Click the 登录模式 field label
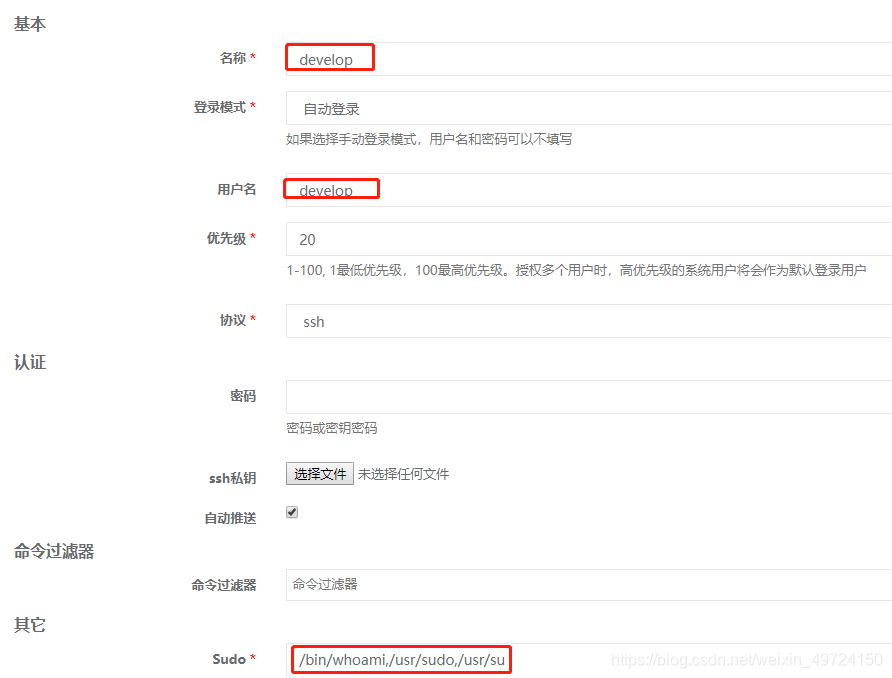Image resolution: width=892 pixels, height=678 pixels. (220, 107)
